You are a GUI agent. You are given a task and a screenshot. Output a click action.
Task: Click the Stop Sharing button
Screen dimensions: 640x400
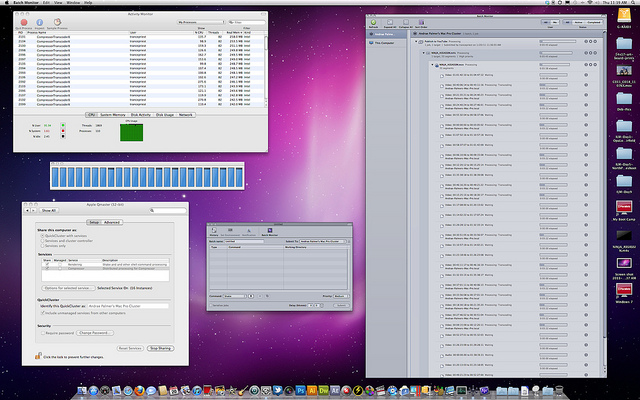click(161, 347)
